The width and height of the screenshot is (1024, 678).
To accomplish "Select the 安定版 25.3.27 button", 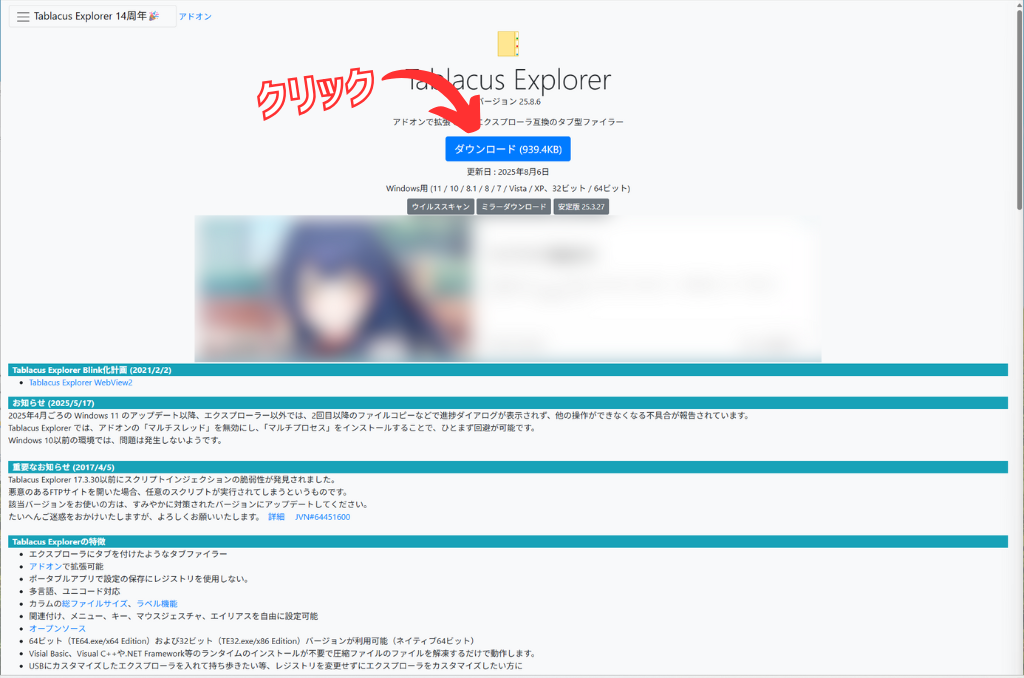I will [582, 207].
